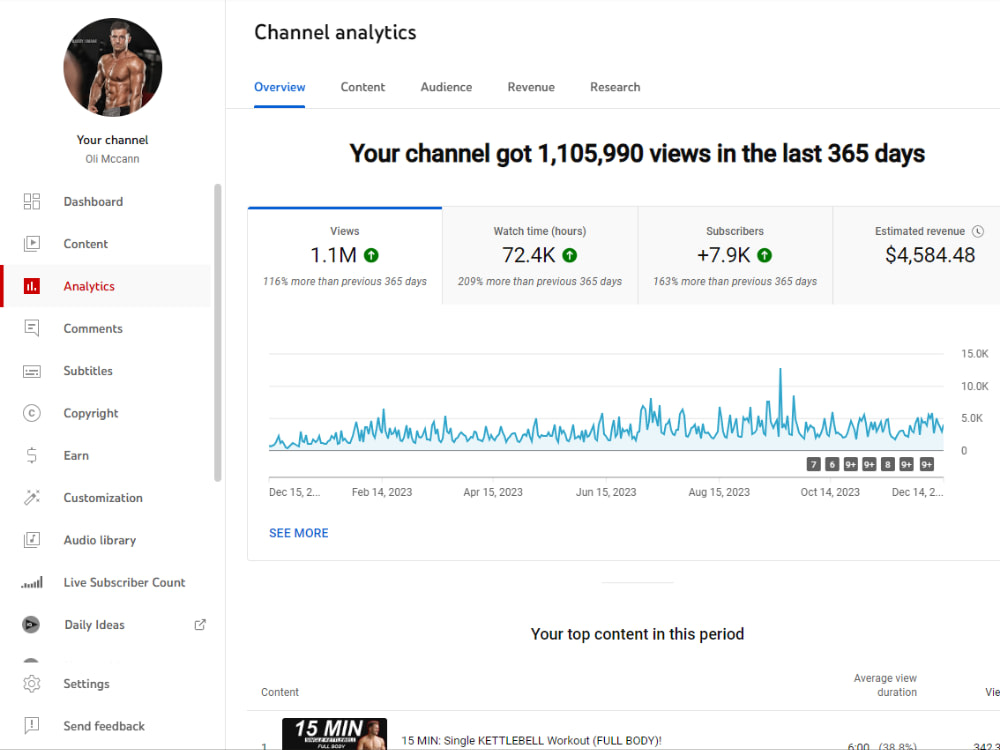Switch to the Content analytics tab

click(x=362, y=87)
